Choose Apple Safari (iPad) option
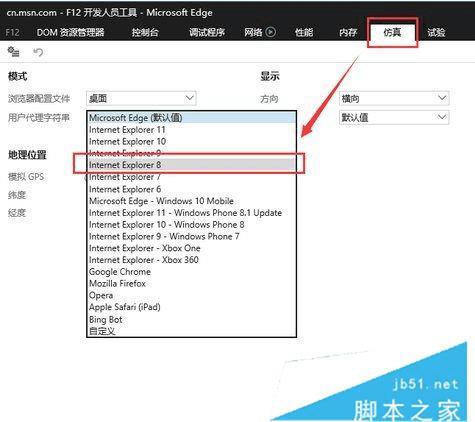 point(192,307)
